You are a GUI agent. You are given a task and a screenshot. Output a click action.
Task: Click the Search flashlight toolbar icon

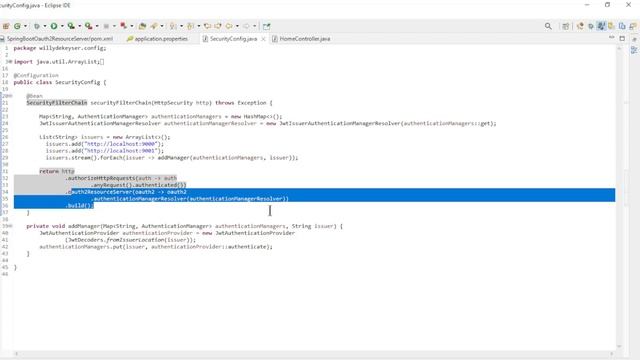[154, 26]
